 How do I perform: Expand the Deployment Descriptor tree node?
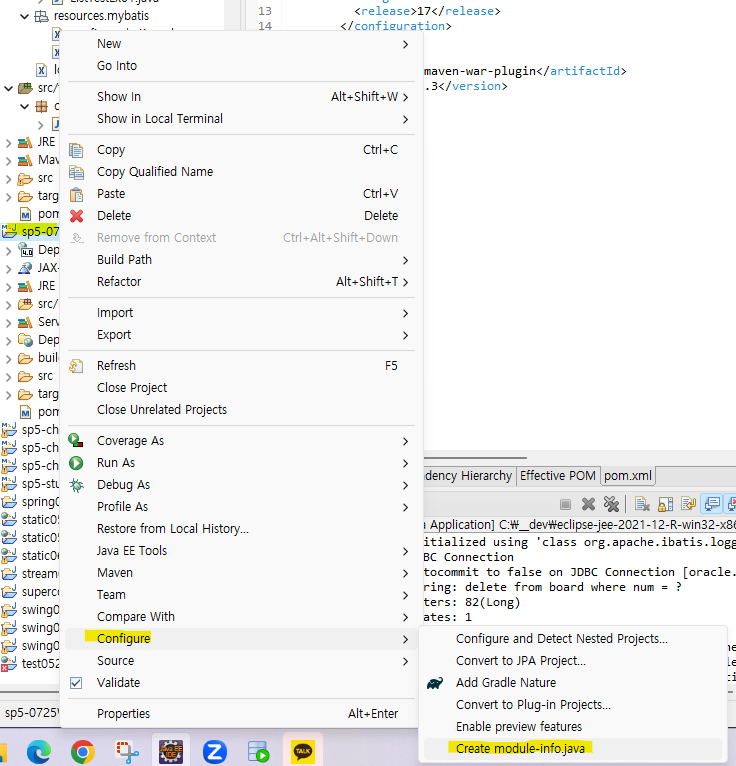tap(8, 251)
